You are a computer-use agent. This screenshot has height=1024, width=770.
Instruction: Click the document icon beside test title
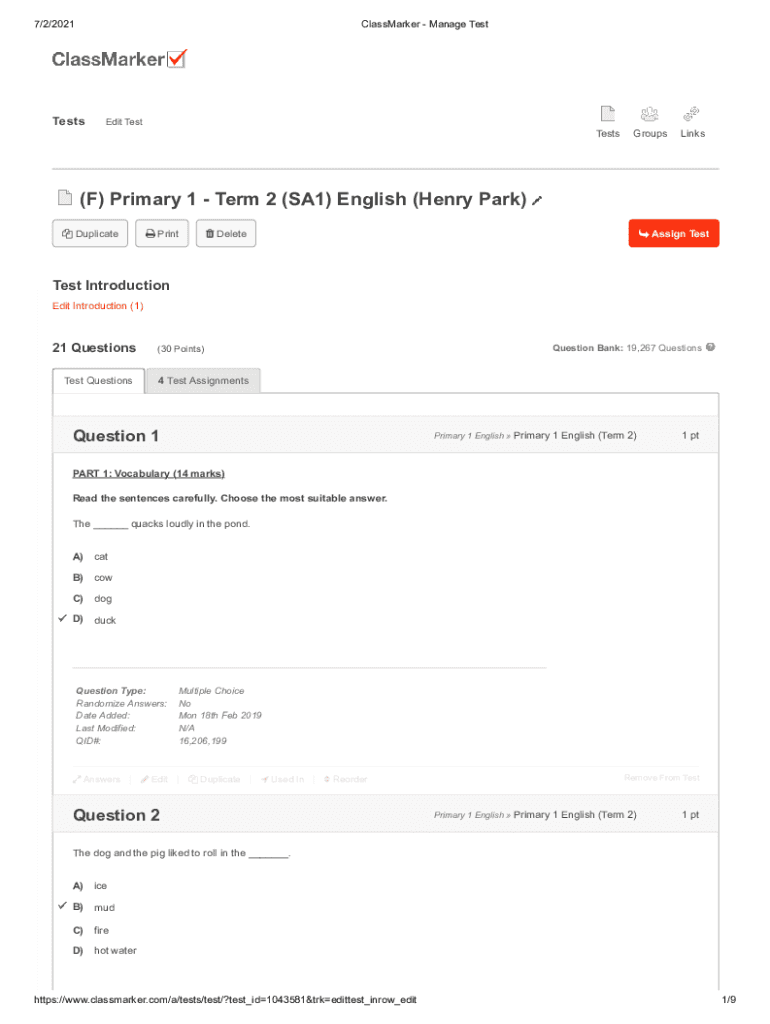63,199
